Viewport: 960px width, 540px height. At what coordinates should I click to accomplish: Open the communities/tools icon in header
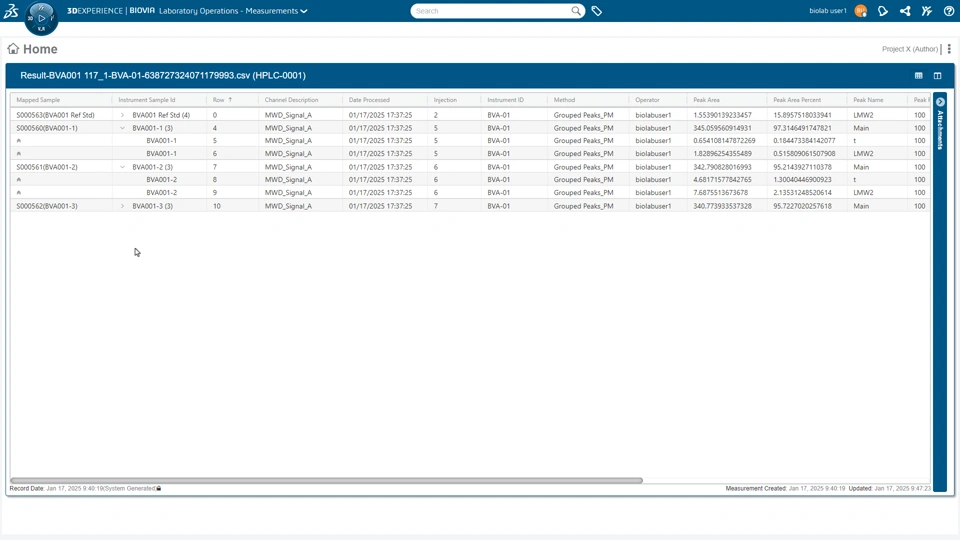tap(927, 11)
